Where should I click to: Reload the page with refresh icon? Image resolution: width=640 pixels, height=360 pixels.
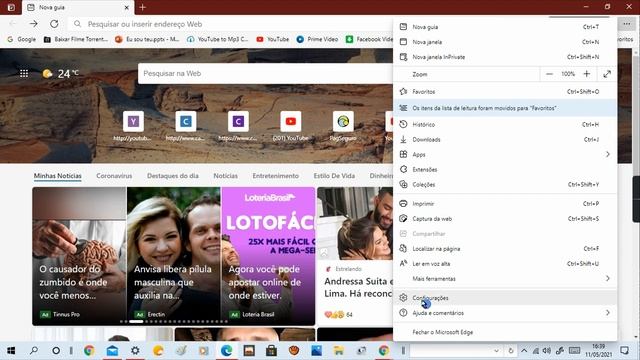(x=54, y=24)
